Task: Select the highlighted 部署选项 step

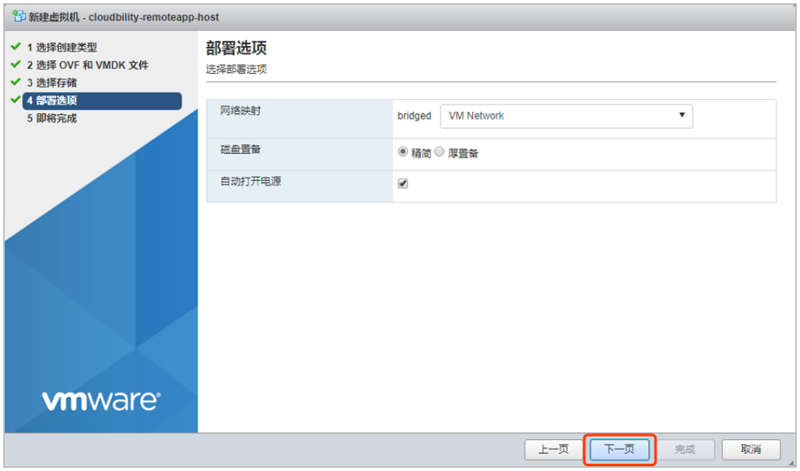Action: (56, 100)
